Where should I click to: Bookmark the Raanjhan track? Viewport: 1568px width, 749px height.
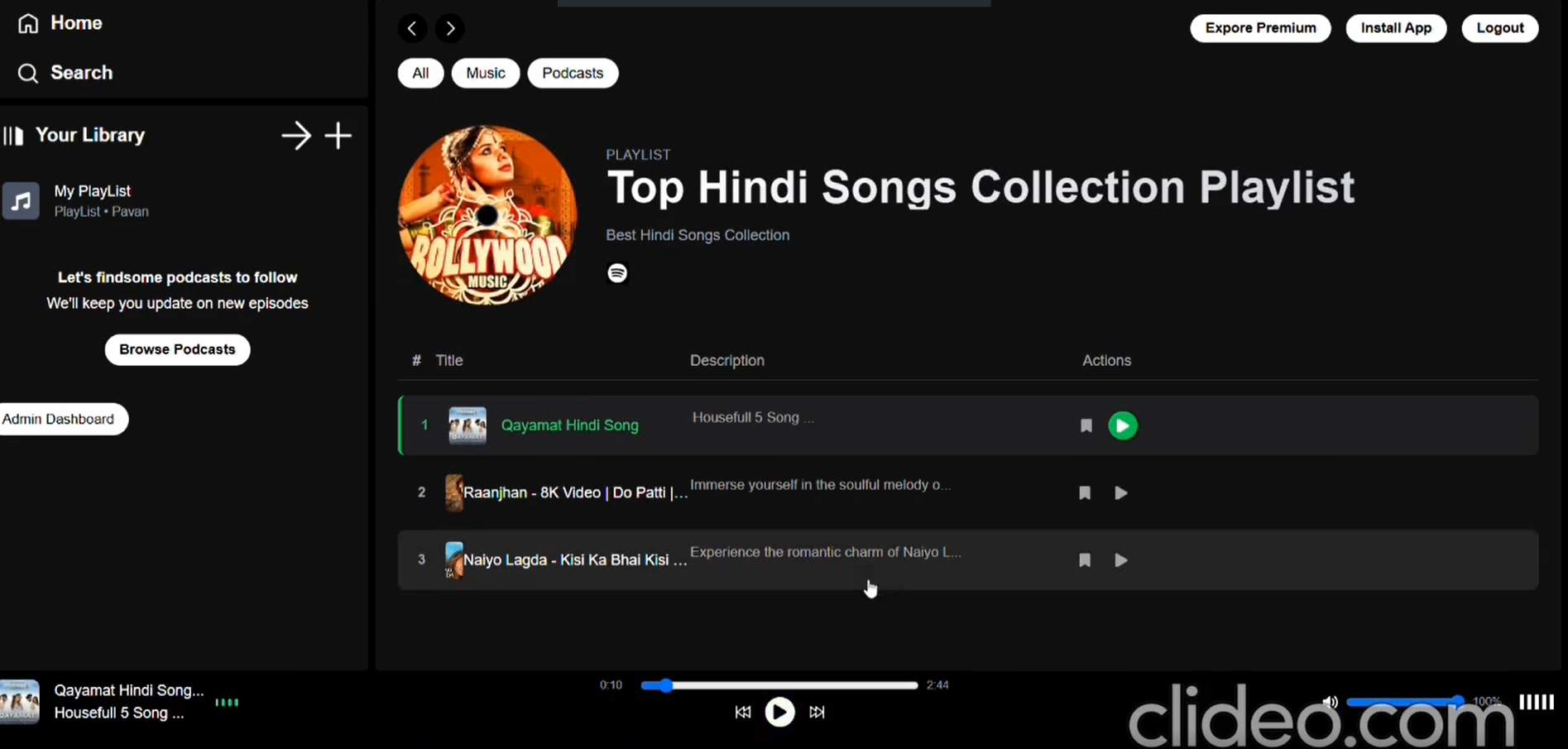pos(1084,493)
